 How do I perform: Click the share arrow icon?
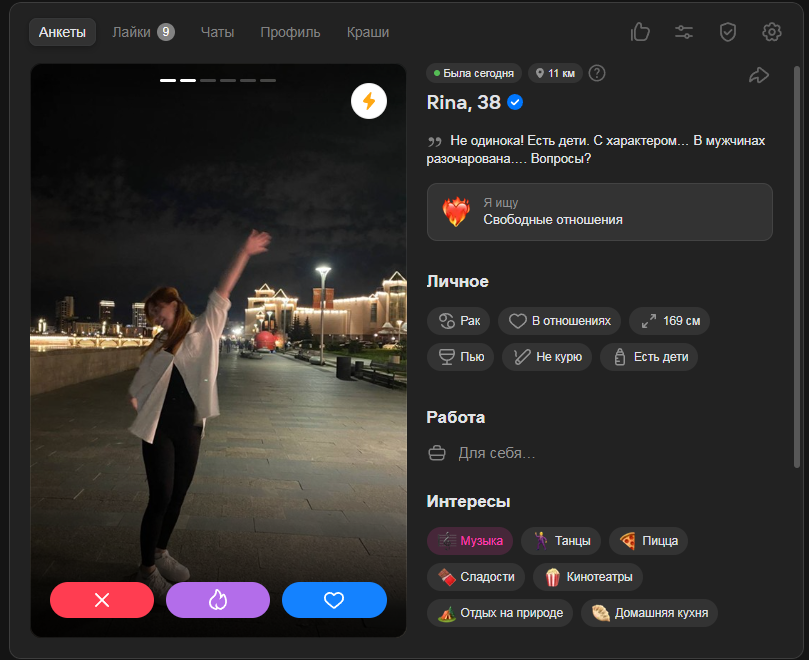click(x=758, y=75)
